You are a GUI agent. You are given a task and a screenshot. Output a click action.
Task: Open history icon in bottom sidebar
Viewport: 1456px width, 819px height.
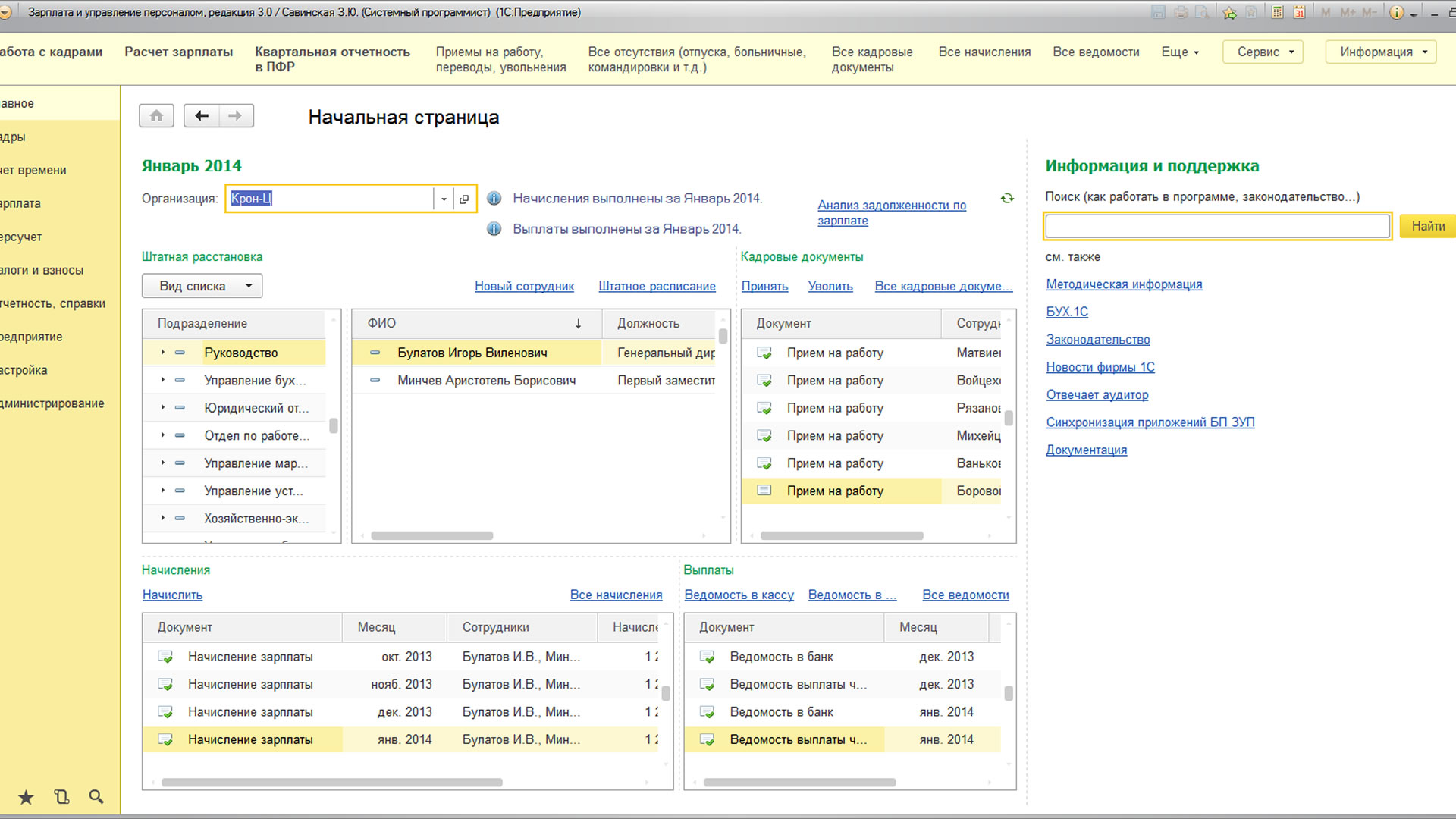[x=61, y=797]
